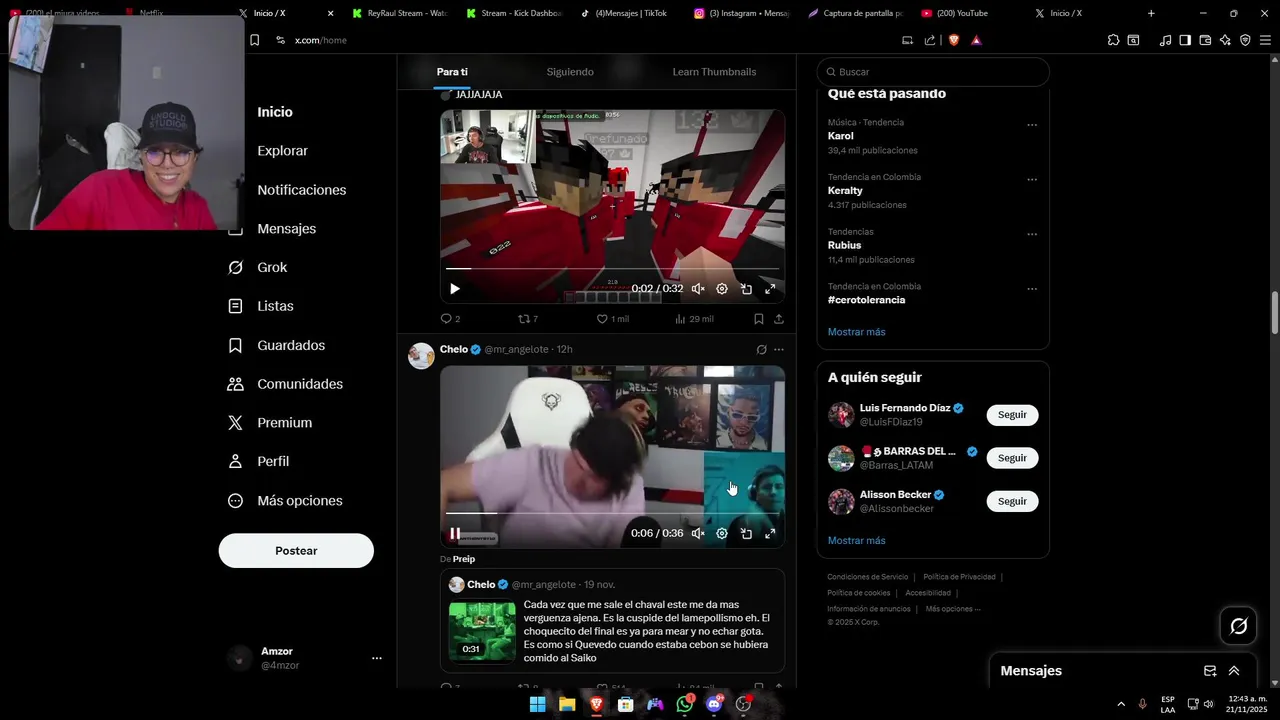Open more options for #cerotolerancia trend
Screen dimensions: 1280x720
(1032, 289)
